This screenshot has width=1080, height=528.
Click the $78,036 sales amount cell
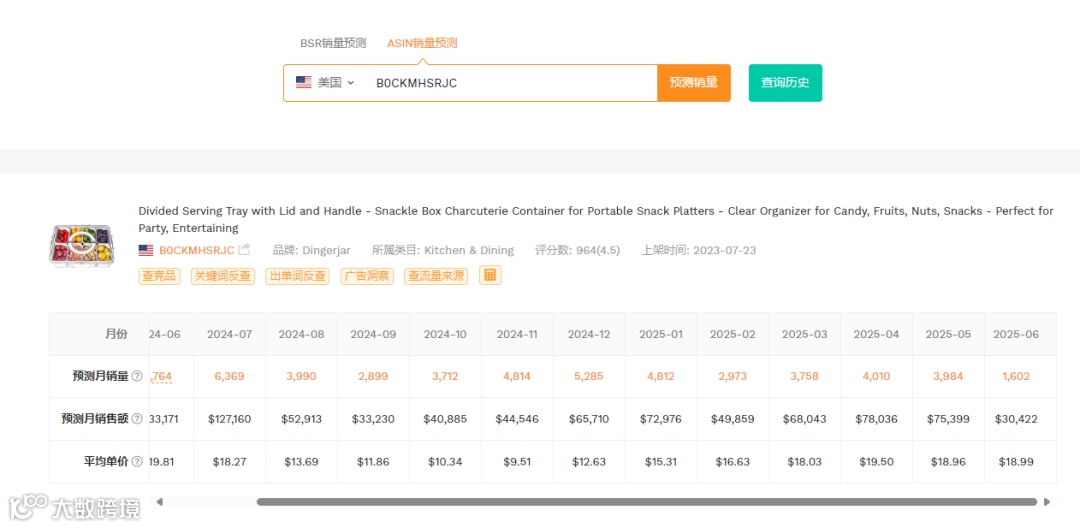(876, 419)
